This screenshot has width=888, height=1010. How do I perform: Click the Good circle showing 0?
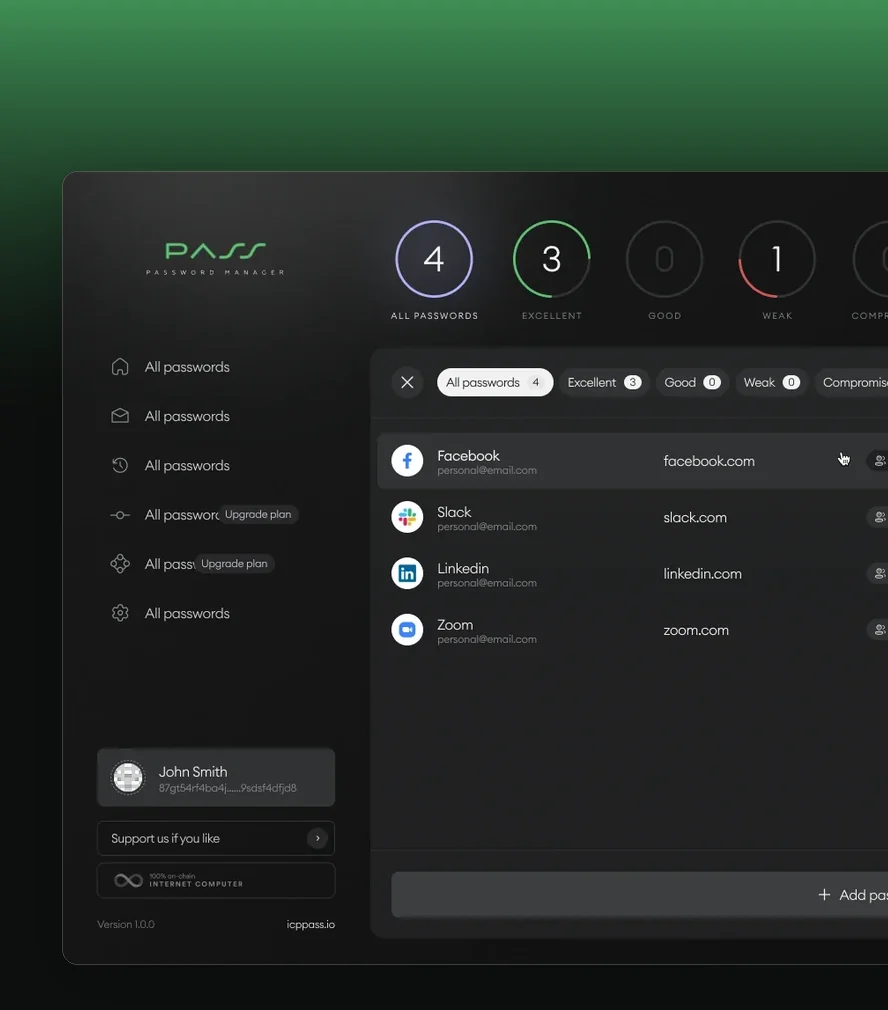(664, 259)
